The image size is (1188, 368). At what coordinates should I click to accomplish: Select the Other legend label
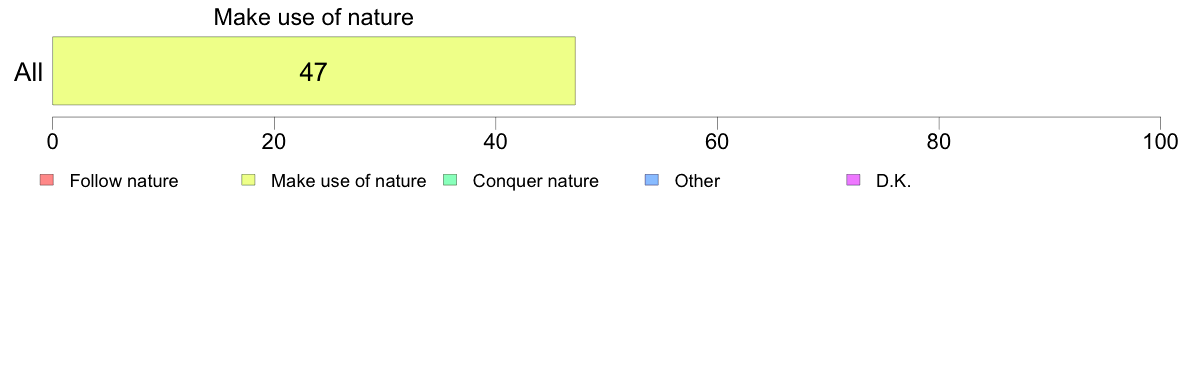point(697,181)
